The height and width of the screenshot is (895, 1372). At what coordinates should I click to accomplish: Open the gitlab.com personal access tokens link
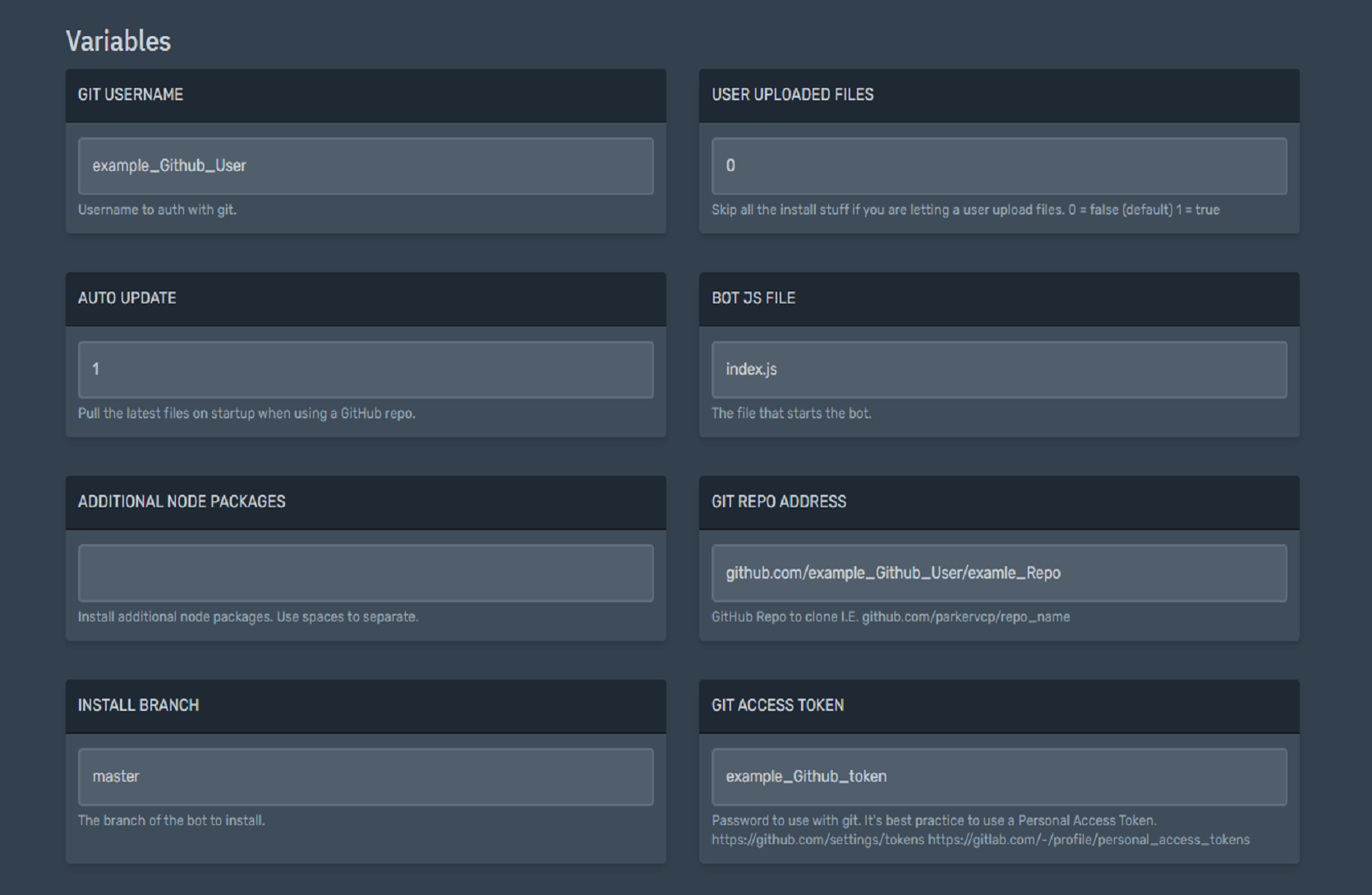coord(1089,839)
